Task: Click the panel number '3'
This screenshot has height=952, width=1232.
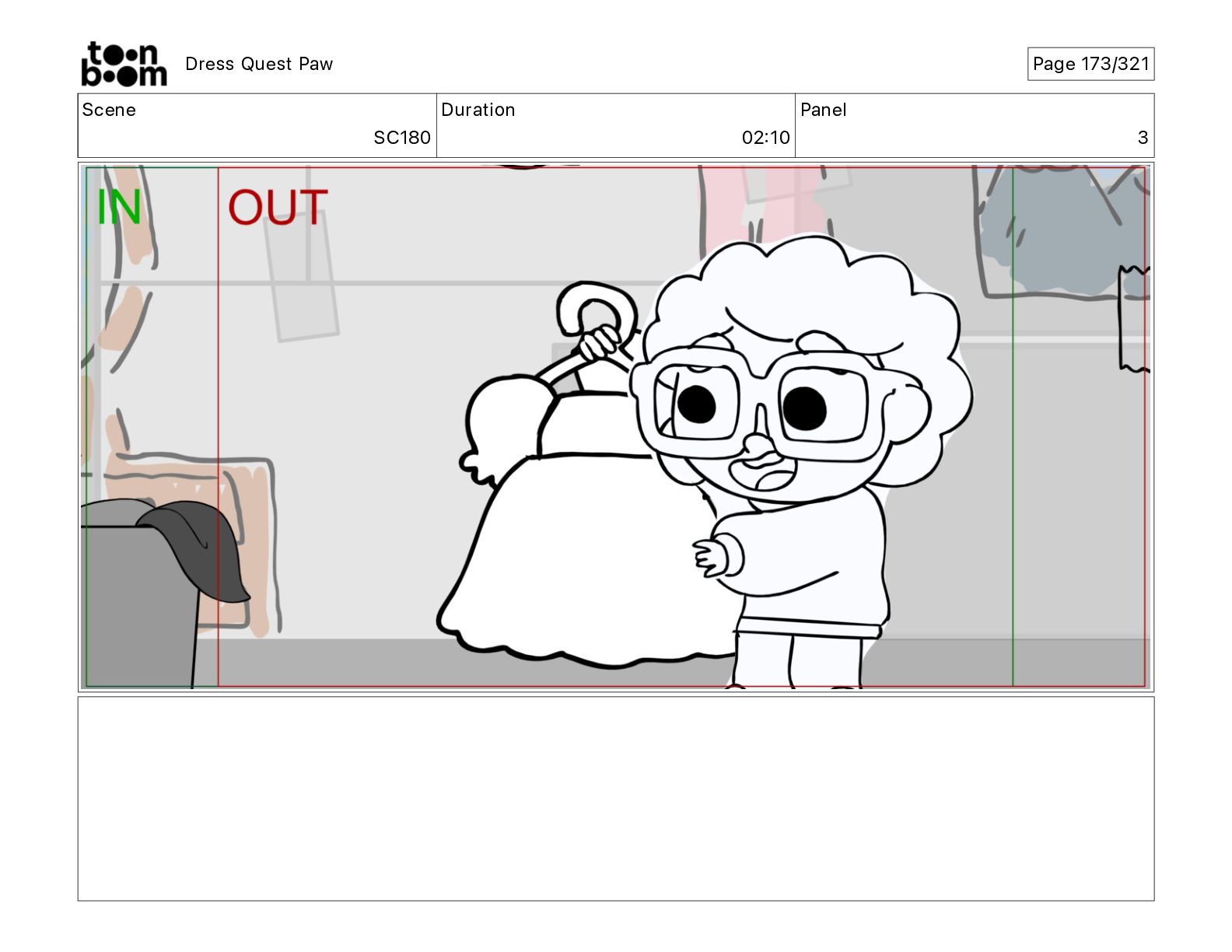Action: coord(1143,138)
